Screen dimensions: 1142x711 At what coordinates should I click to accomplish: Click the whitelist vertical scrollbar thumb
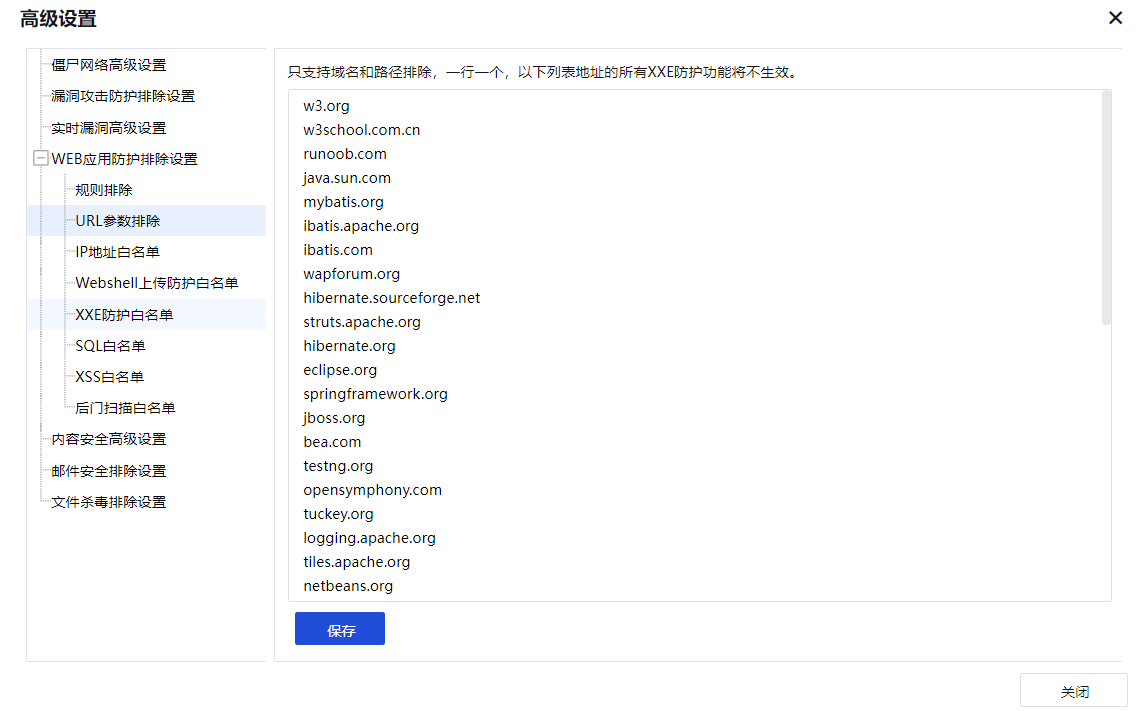click(x=1106, y=206)
